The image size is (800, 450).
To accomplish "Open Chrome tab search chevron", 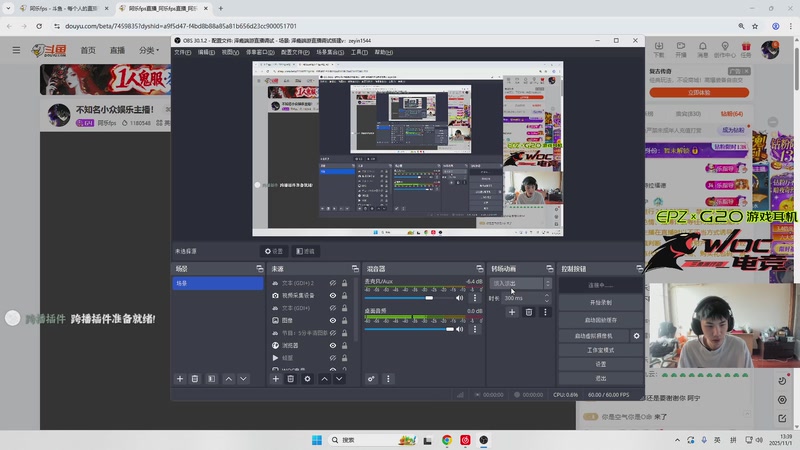I will (x=8, y=8).
